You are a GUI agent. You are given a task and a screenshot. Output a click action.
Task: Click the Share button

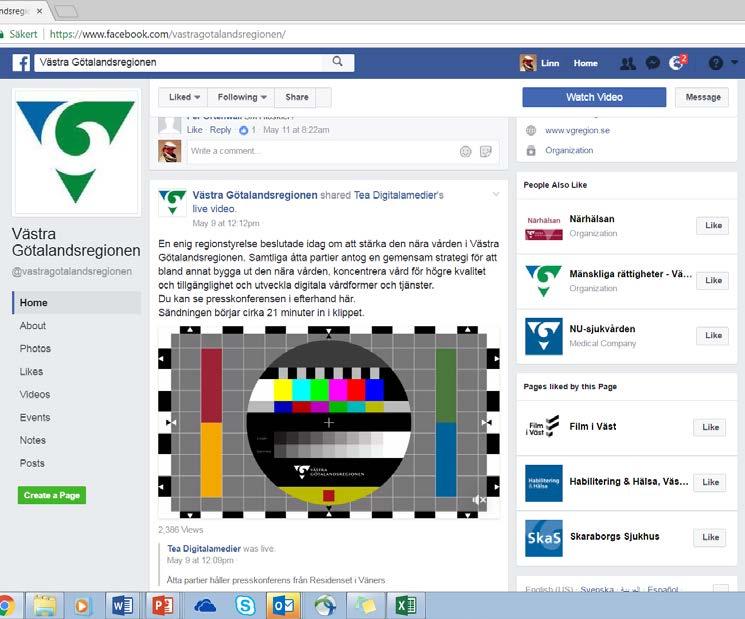pyautogui.click(x=296, y=97)
